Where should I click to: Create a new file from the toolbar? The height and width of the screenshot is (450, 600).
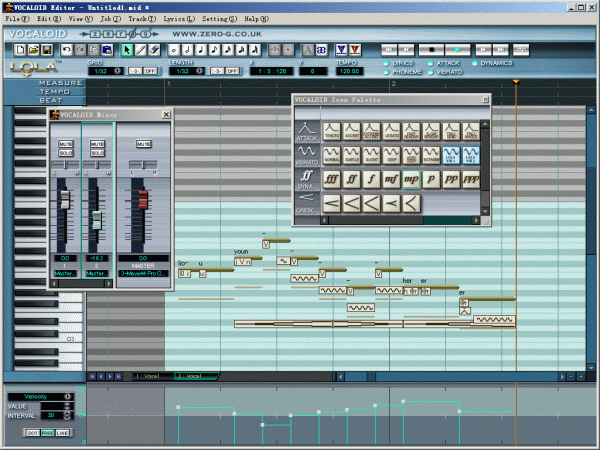tap(20, 50)
